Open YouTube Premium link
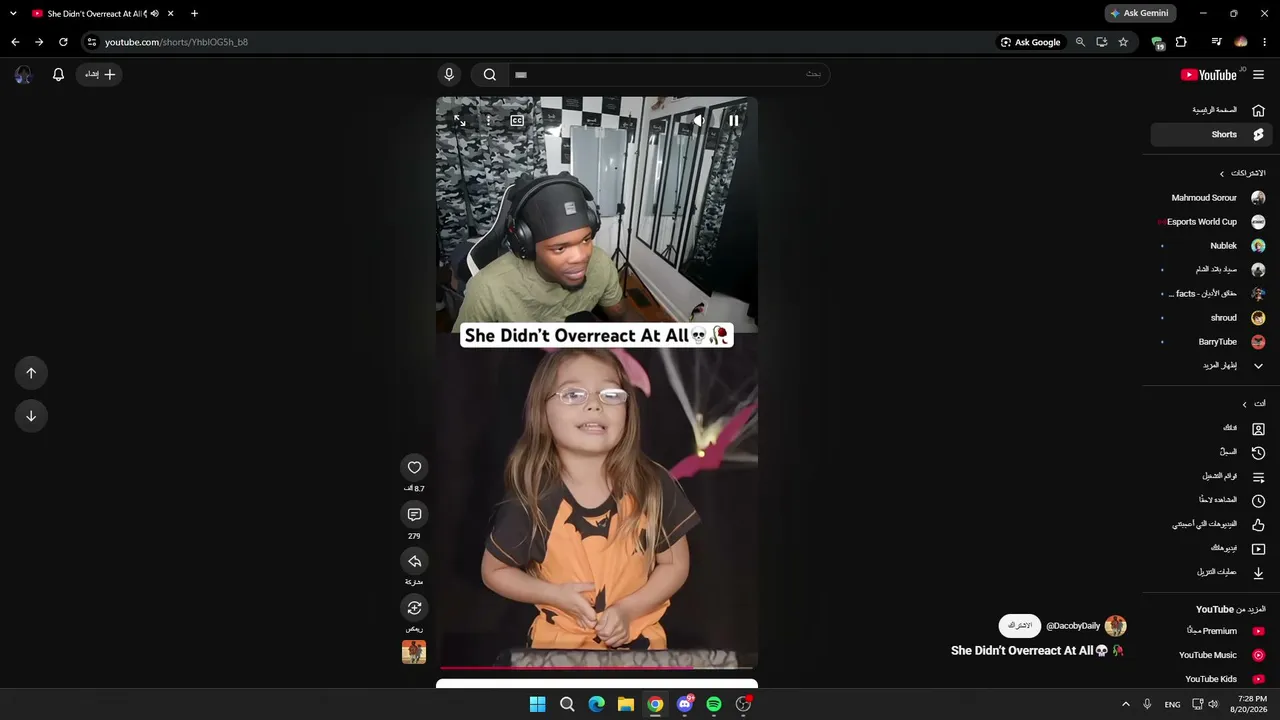1280x720 pixels. click(1211, 631)
